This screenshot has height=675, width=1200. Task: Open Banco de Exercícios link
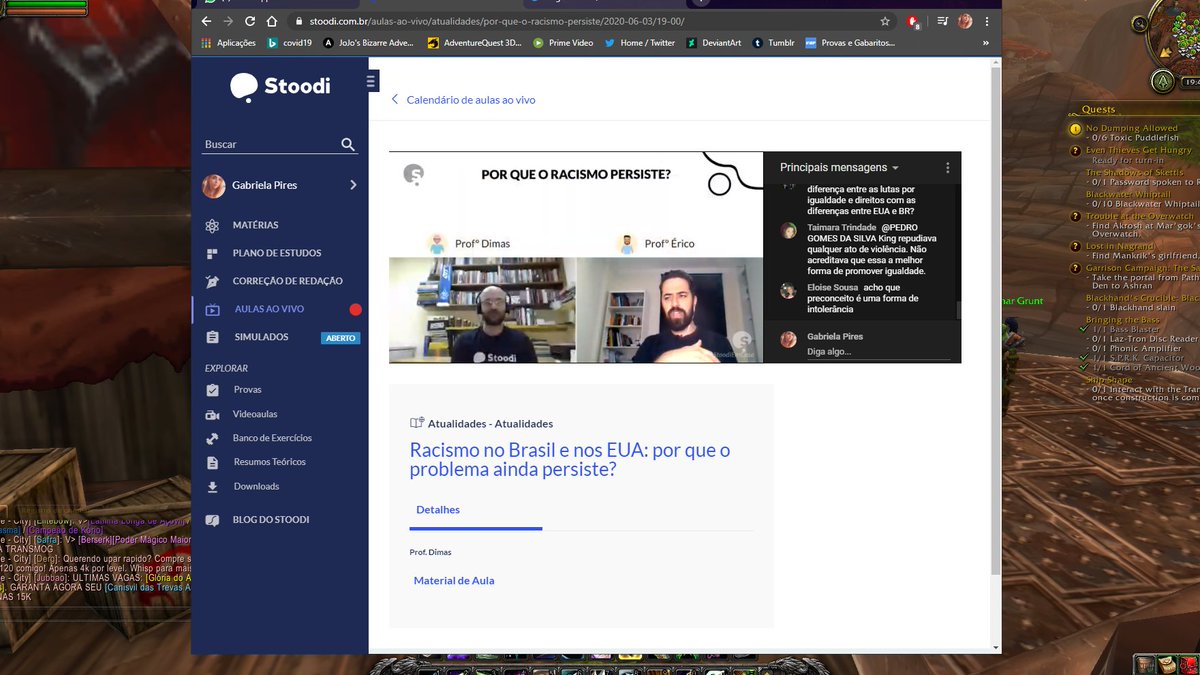272,438
